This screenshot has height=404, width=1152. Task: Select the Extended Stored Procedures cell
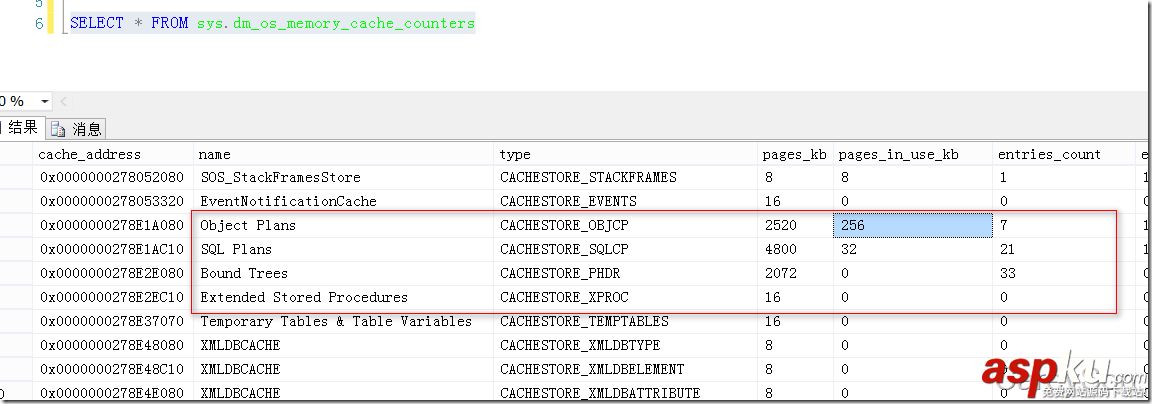(304, 297)
